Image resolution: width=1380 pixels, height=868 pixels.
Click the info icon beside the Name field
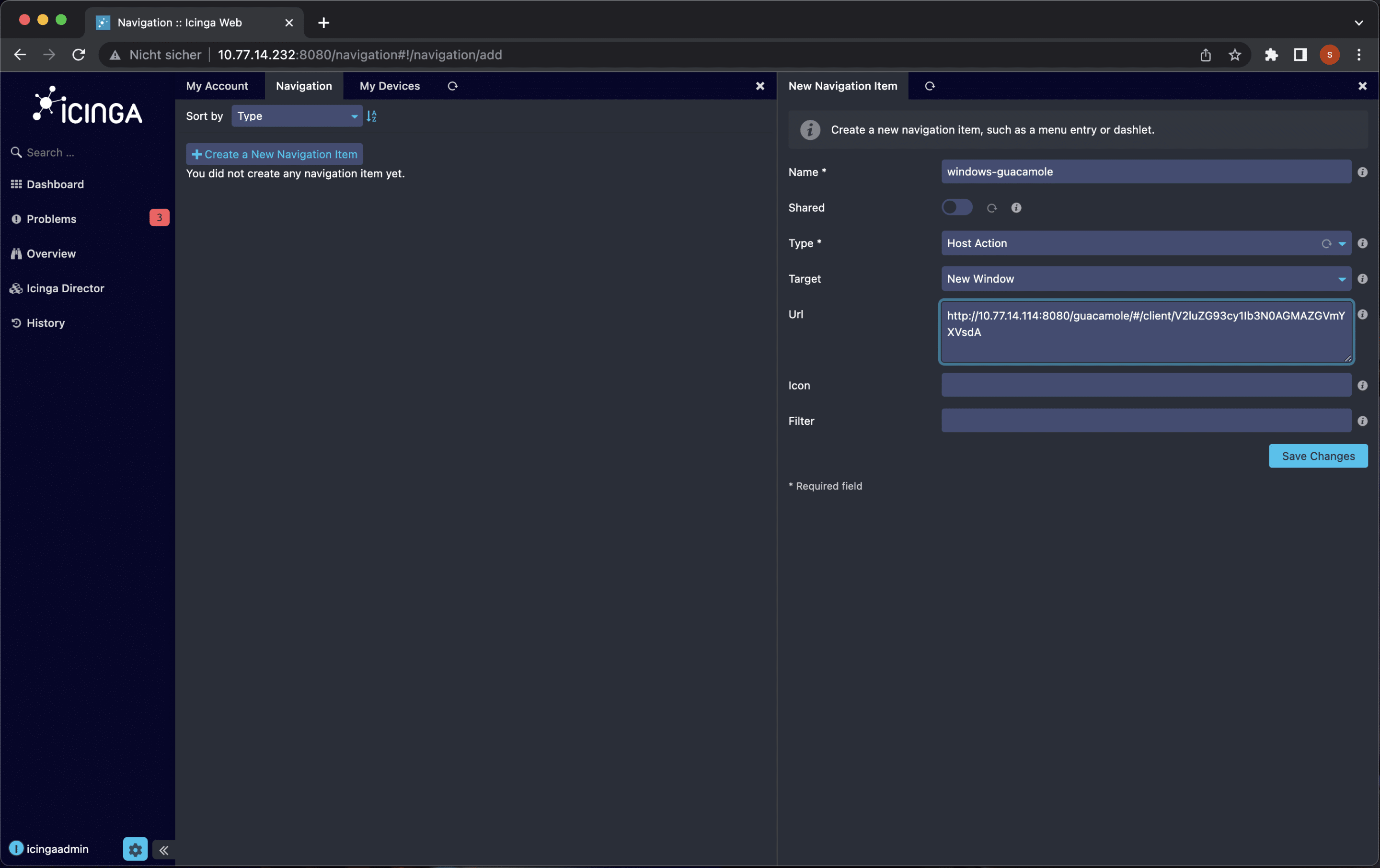tap(1362, 172)
